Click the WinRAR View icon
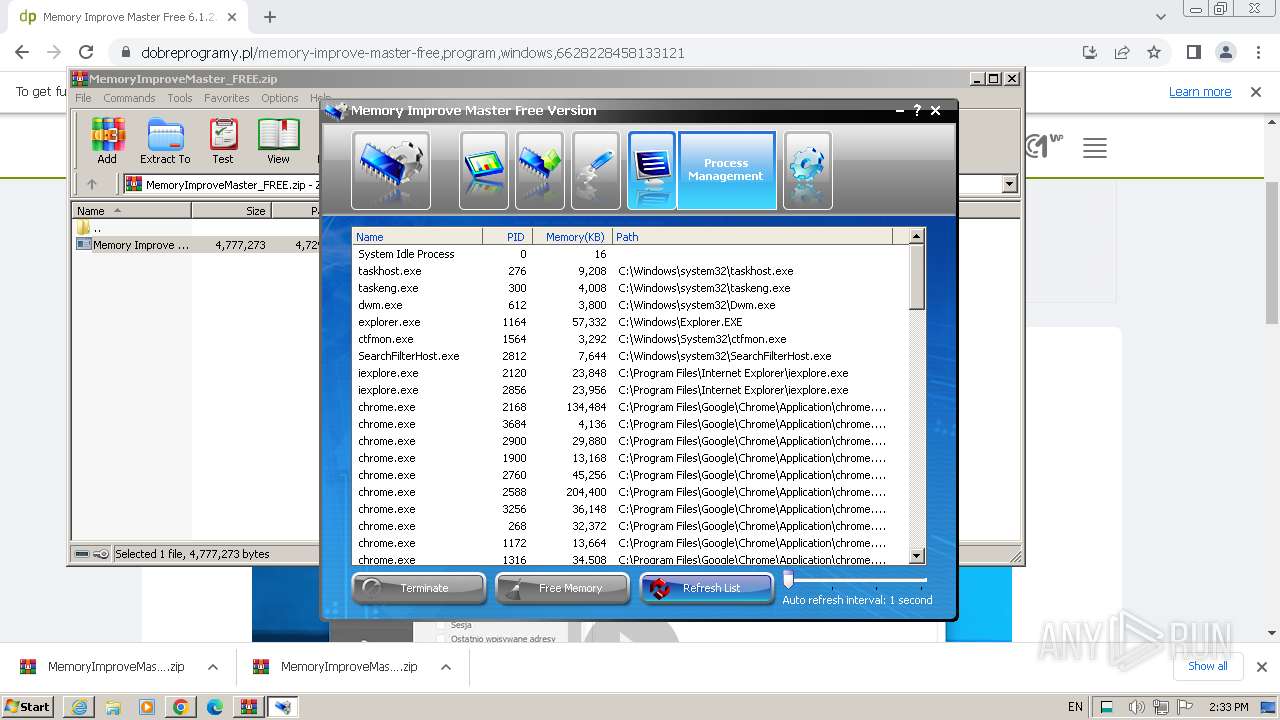This screenshot has height=720, width=1280. click(x=278, y=141)
